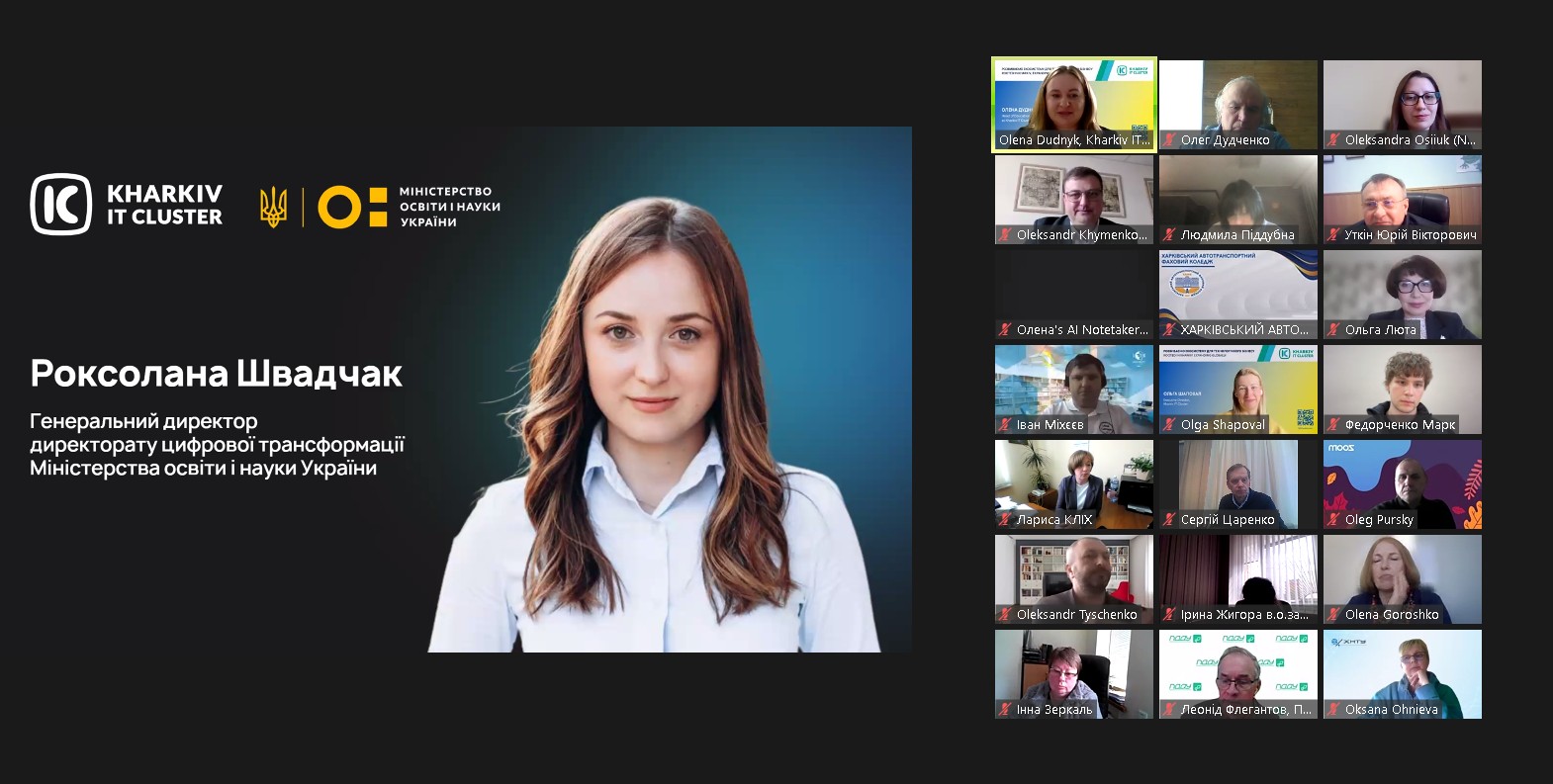Click the yellow Ministry of Education logo
The image size is (1553, 784).
click(352, 207)
